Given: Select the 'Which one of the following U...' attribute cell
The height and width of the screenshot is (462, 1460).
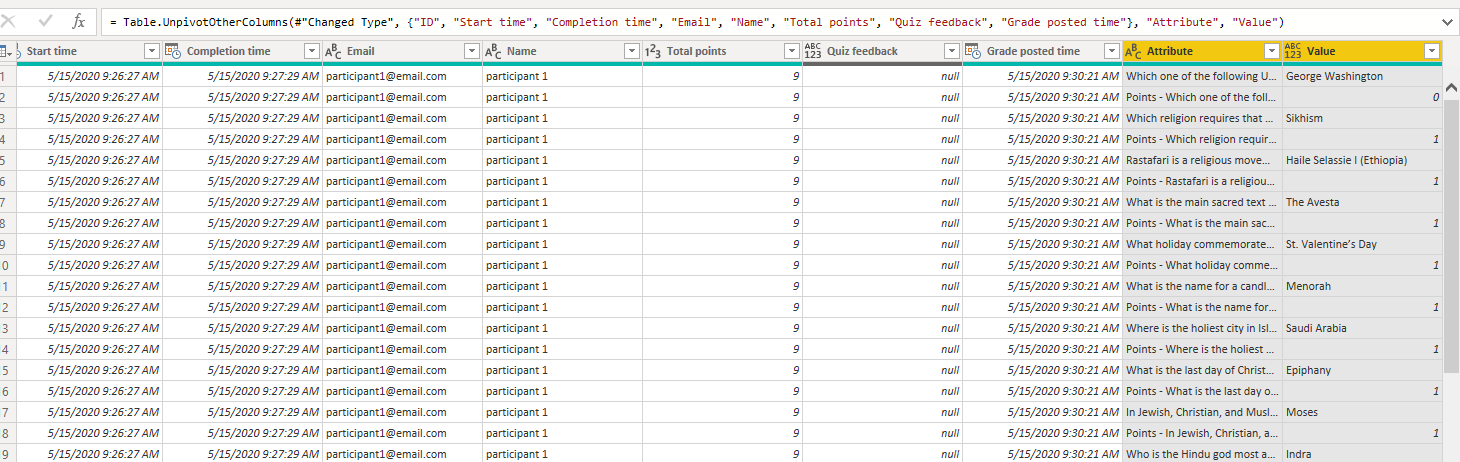Looking at the screenshot, I should (1202, 76).
